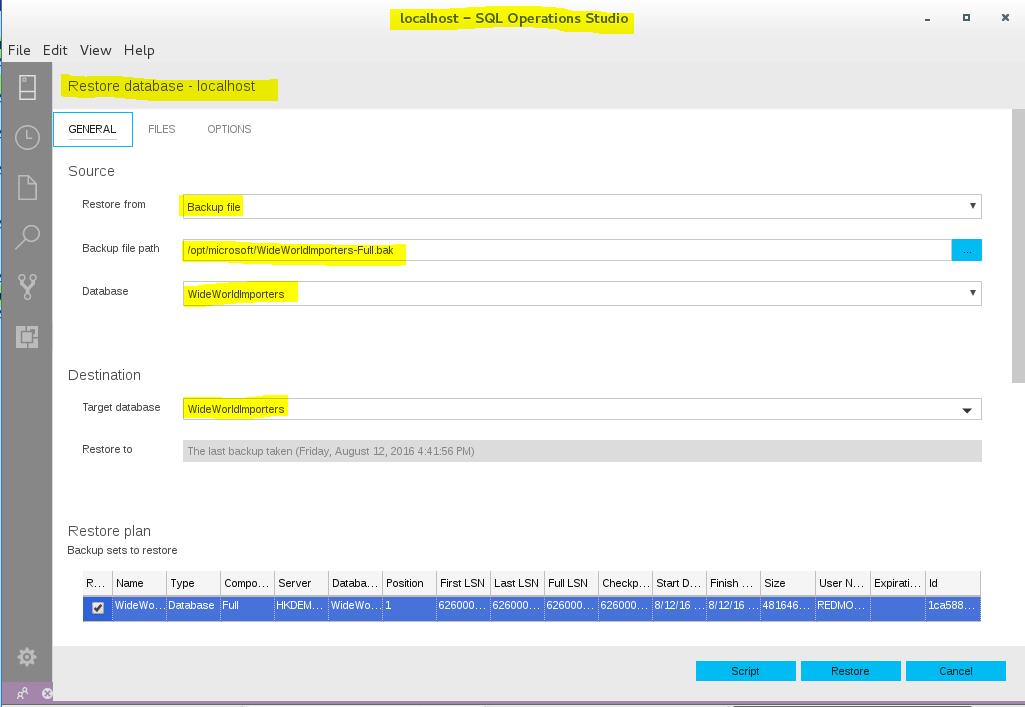1025x707 pixels.
Task: Switch to the GENERAL tab
Action: [x=92, y=129]
